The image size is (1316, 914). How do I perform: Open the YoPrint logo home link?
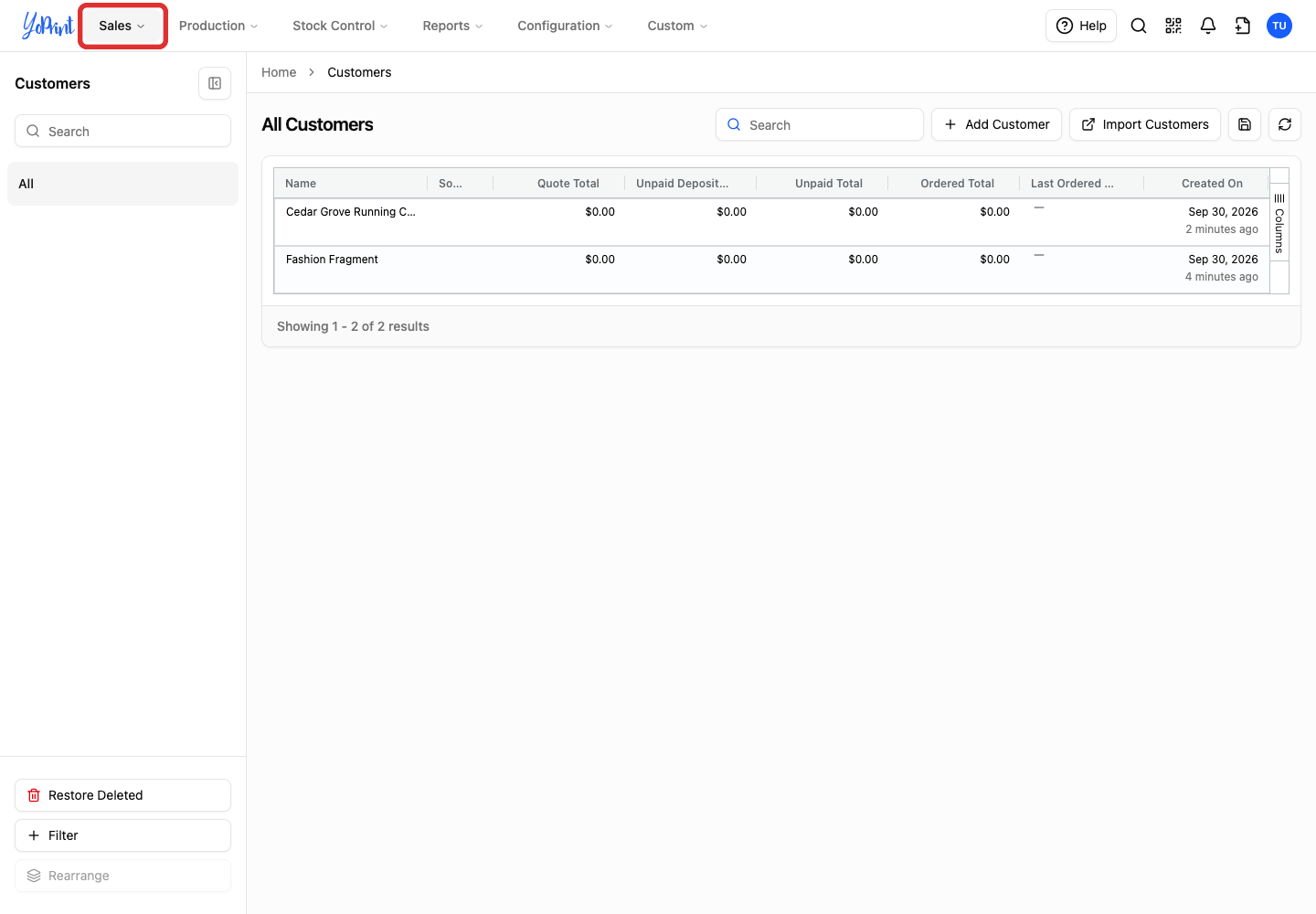pos(48,26)
